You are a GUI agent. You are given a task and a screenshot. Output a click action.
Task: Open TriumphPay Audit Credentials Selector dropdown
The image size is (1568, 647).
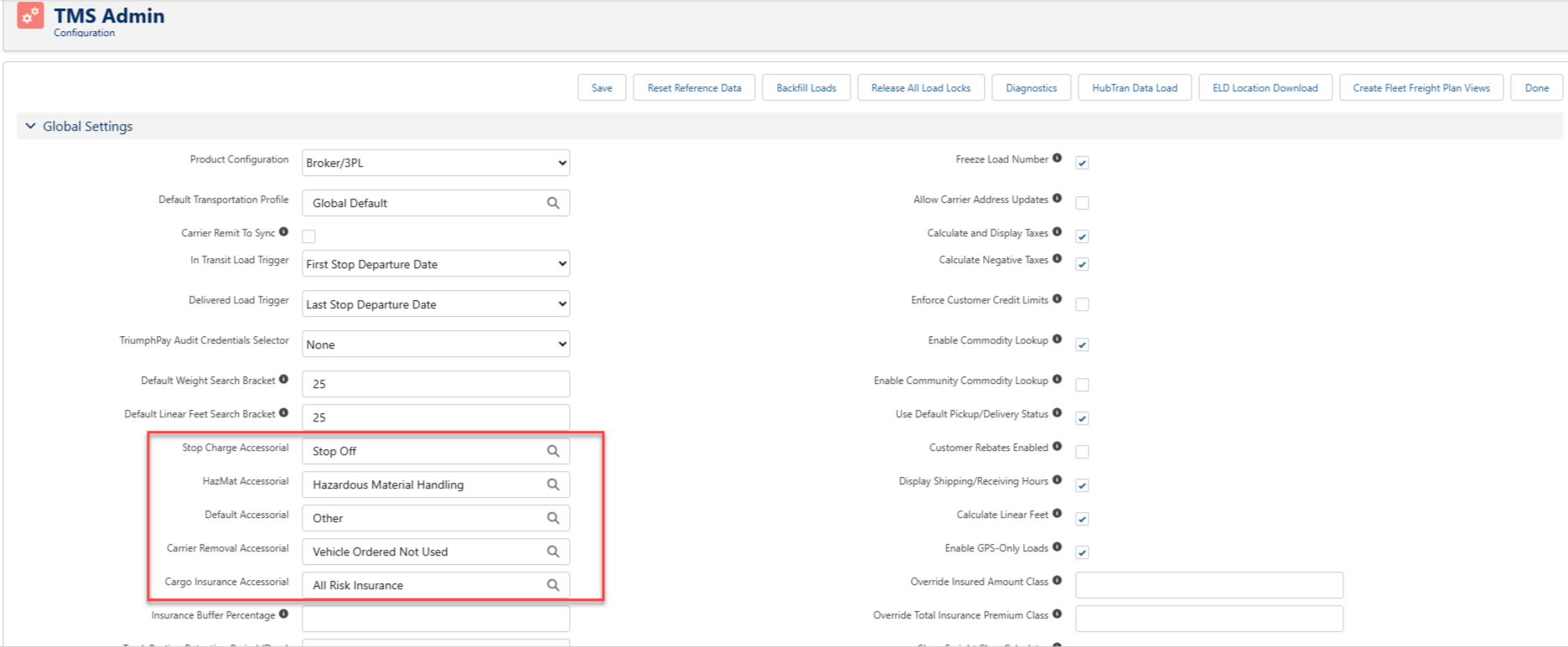436,344
